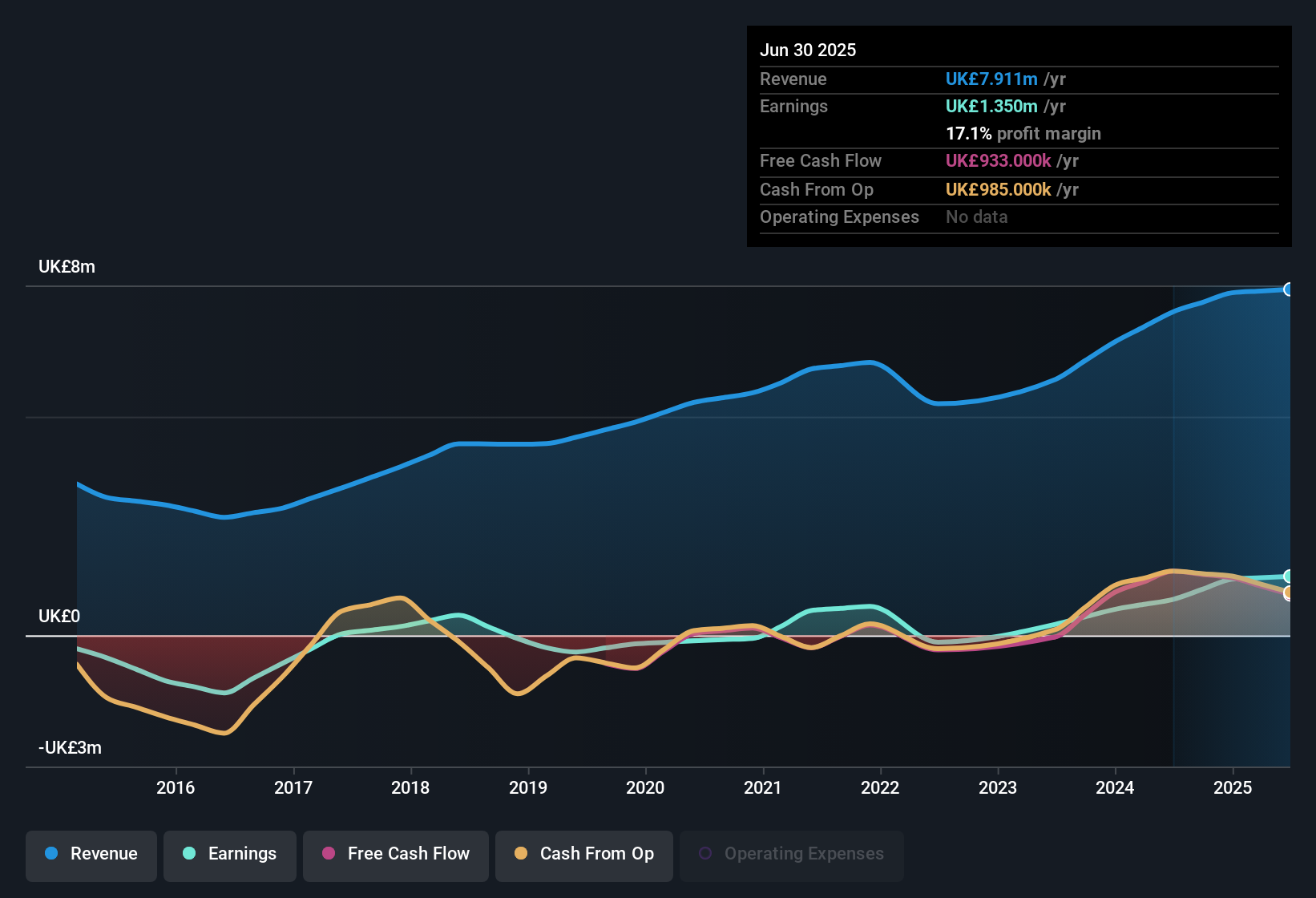
Task: Click the UK£7.911m Revenue value
Action: [x=991, y=79]
